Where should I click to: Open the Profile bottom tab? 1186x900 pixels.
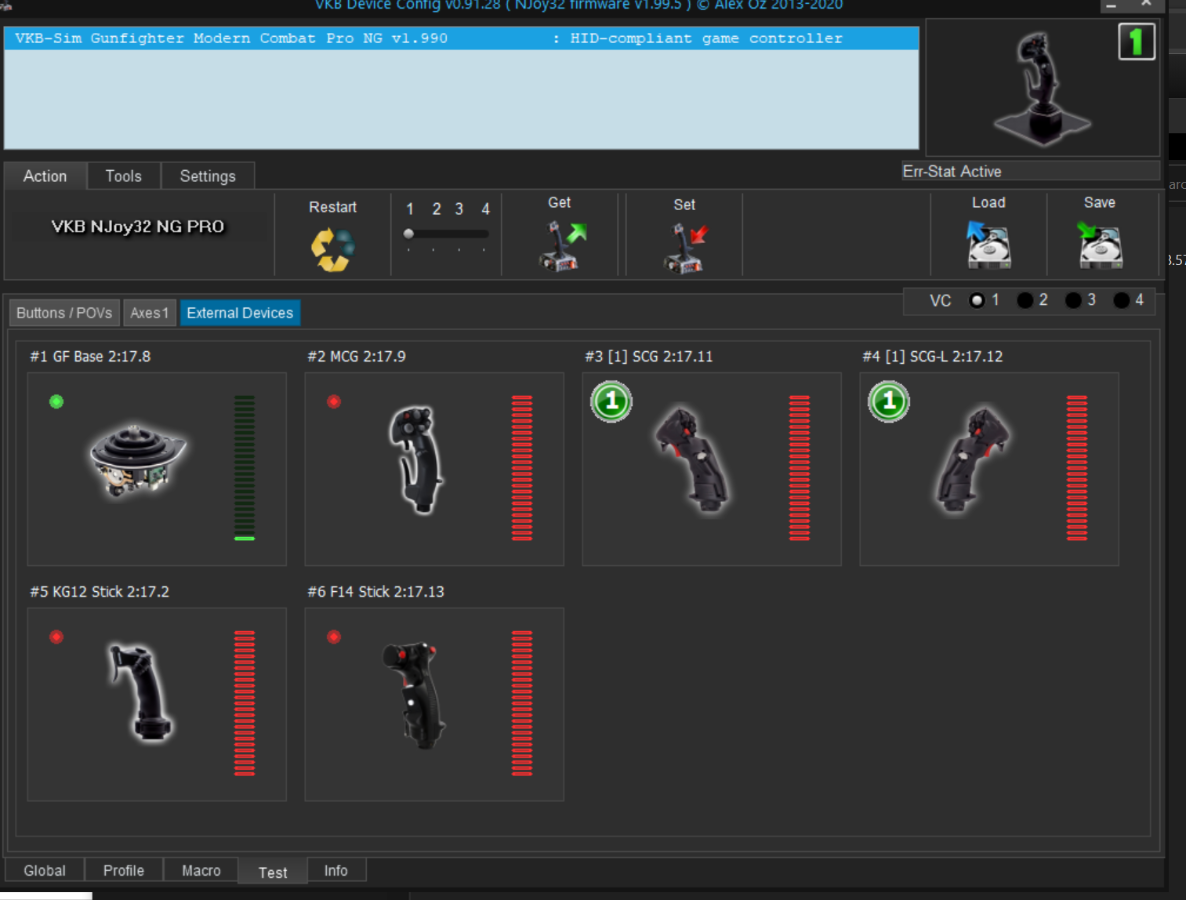[x=123, y=871]
